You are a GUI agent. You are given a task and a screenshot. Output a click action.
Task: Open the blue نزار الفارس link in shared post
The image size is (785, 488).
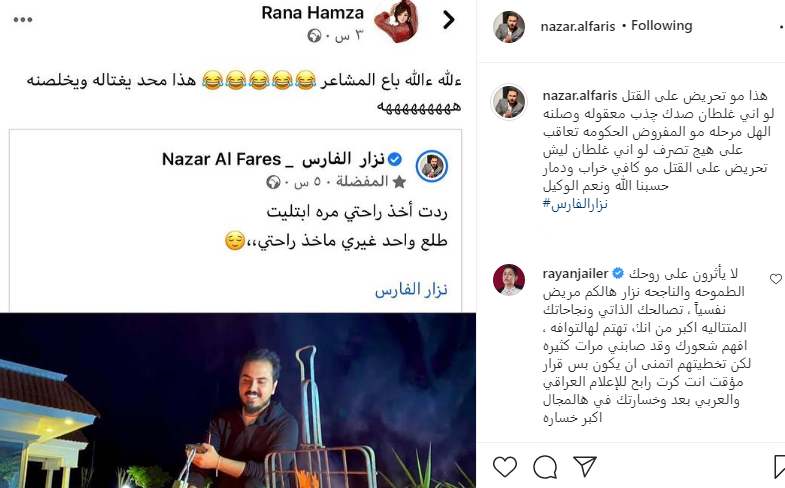click(x=411, y=290)
